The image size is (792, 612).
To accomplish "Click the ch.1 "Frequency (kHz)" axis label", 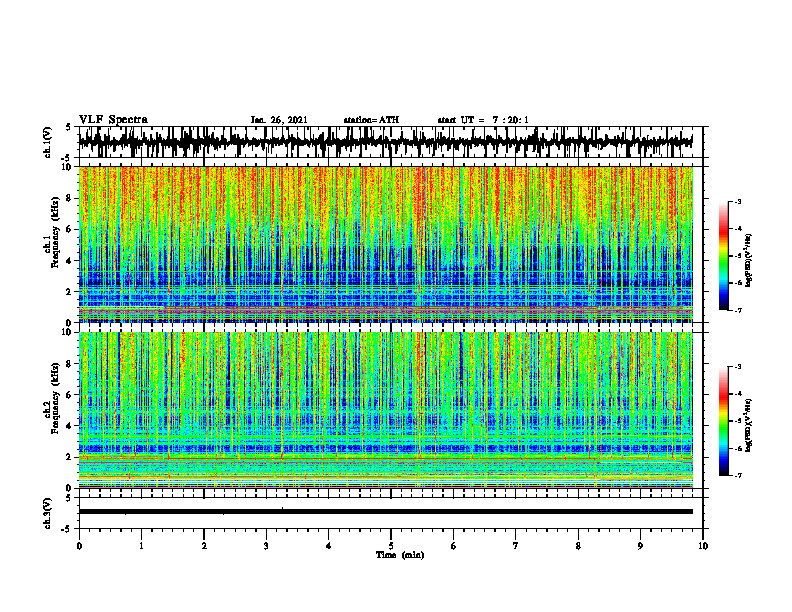I will click(x=55, y=230).
